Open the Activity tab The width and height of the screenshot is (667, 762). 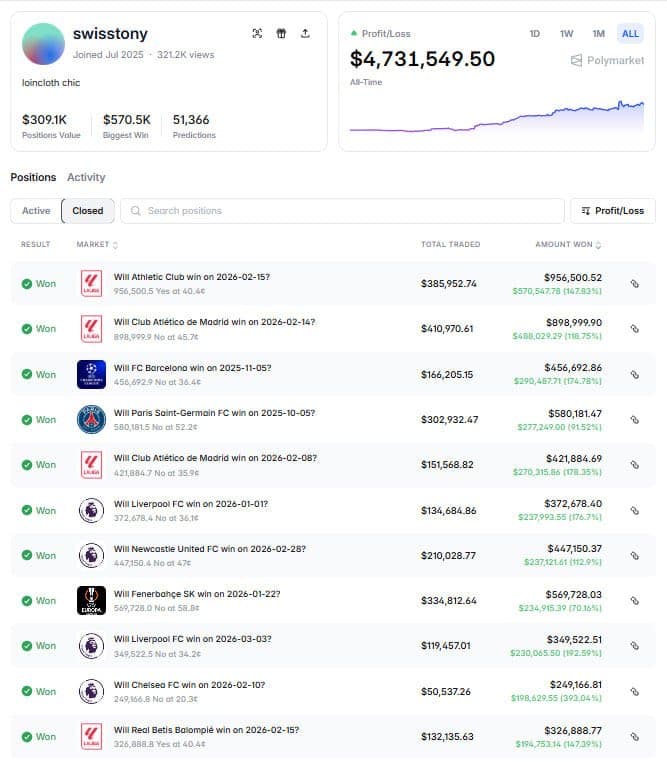point(86,177)
